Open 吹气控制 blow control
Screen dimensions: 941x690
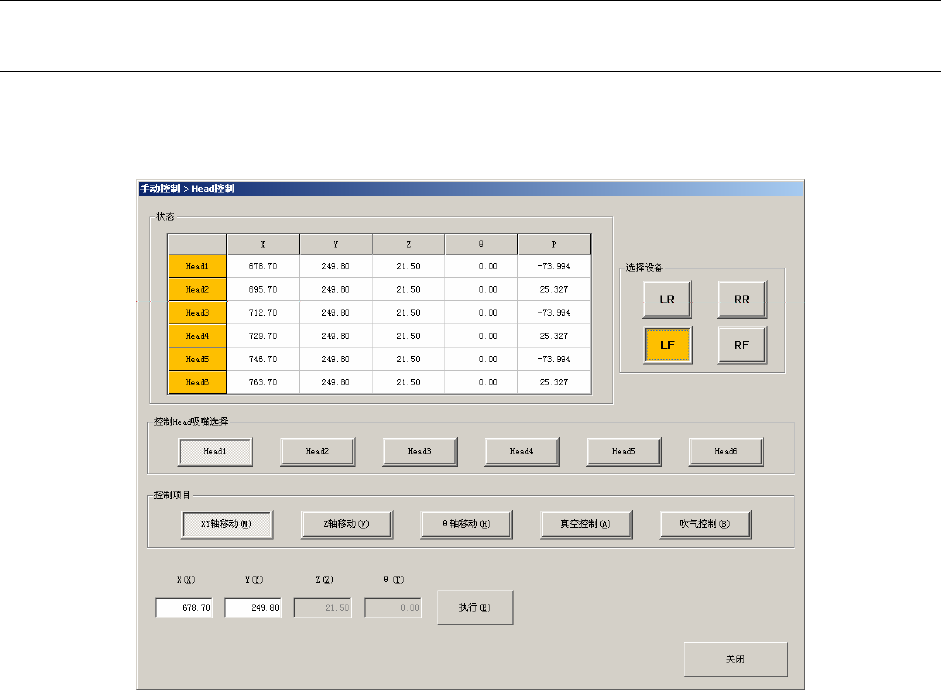pos(706,524)
